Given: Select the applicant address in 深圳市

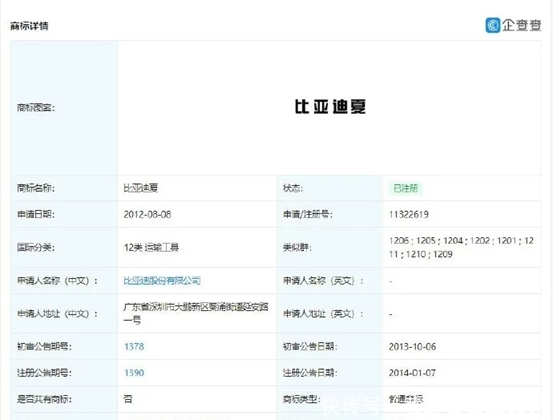Looking at the screenshot, I should 196,314.
